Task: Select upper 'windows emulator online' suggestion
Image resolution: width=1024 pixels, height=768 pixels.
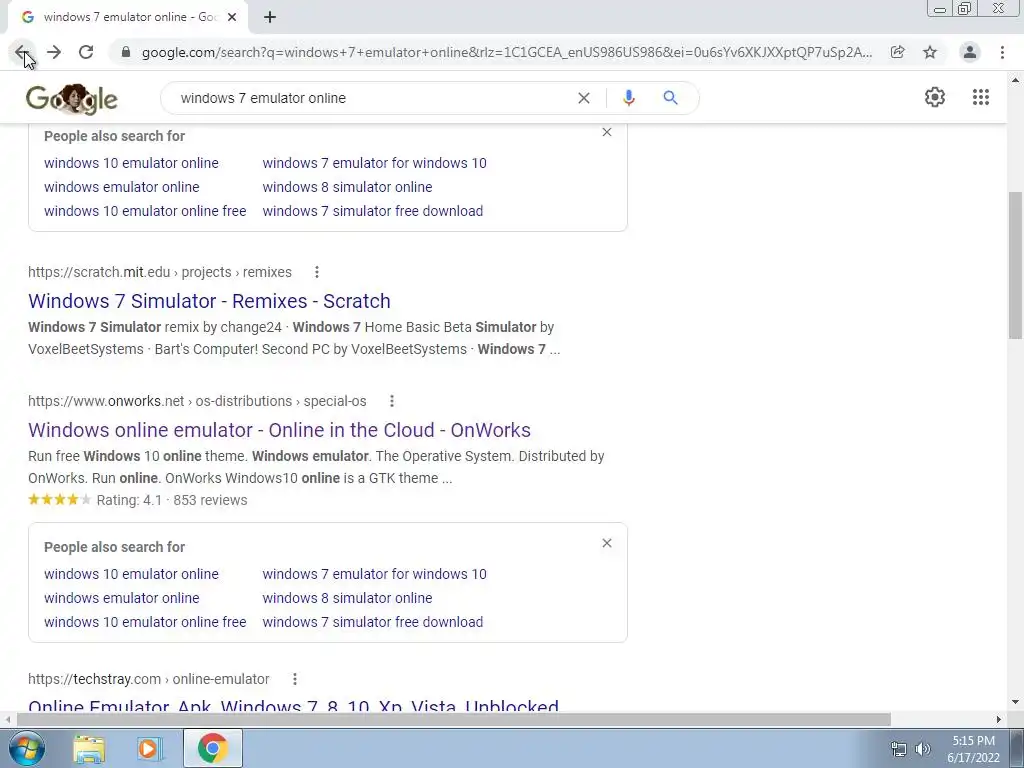Action: tap(121, 187)
